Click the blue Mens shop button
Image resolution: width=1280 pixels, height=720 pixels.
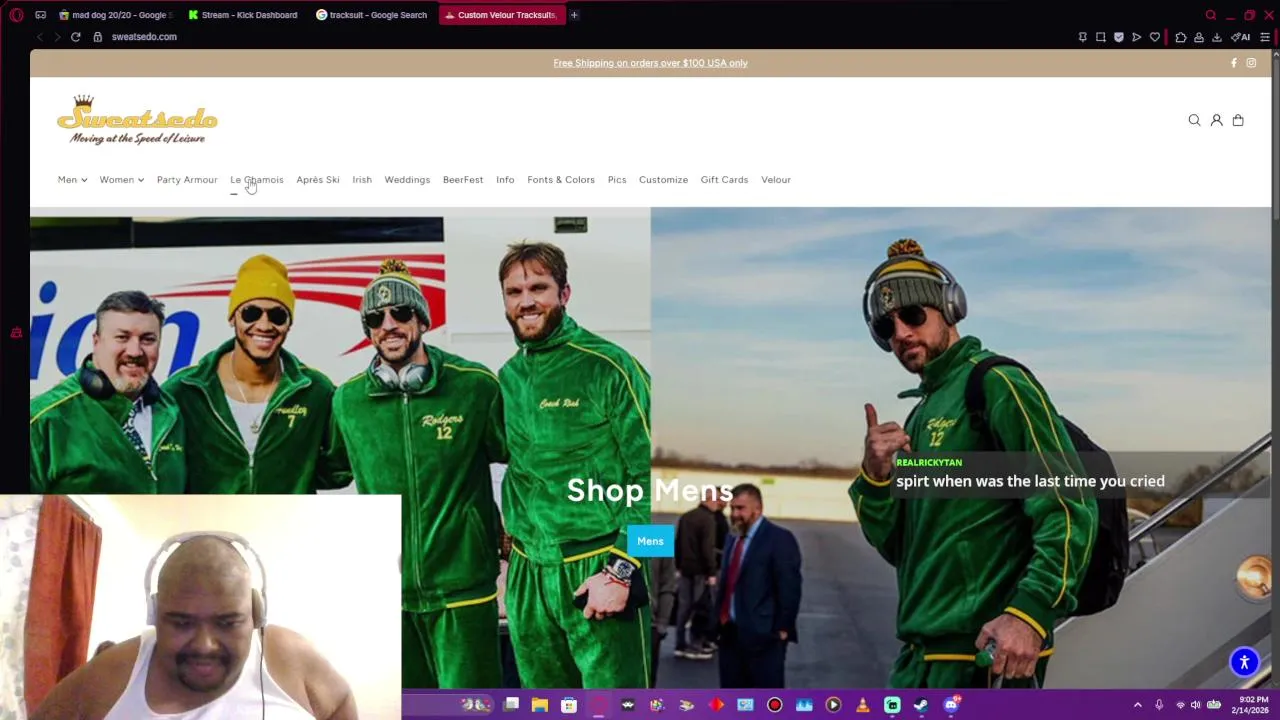(650, 541)
